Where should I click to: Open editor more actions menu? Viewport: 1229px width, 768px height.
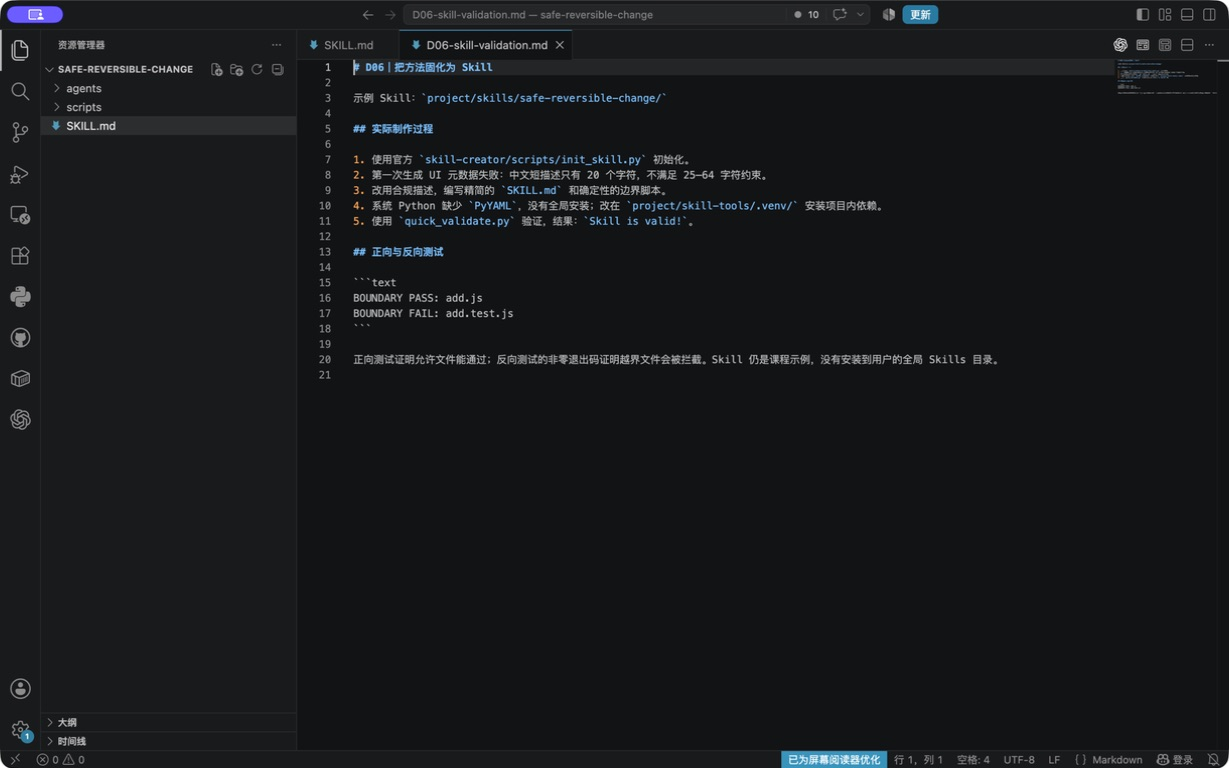[x=1209, y=45]
